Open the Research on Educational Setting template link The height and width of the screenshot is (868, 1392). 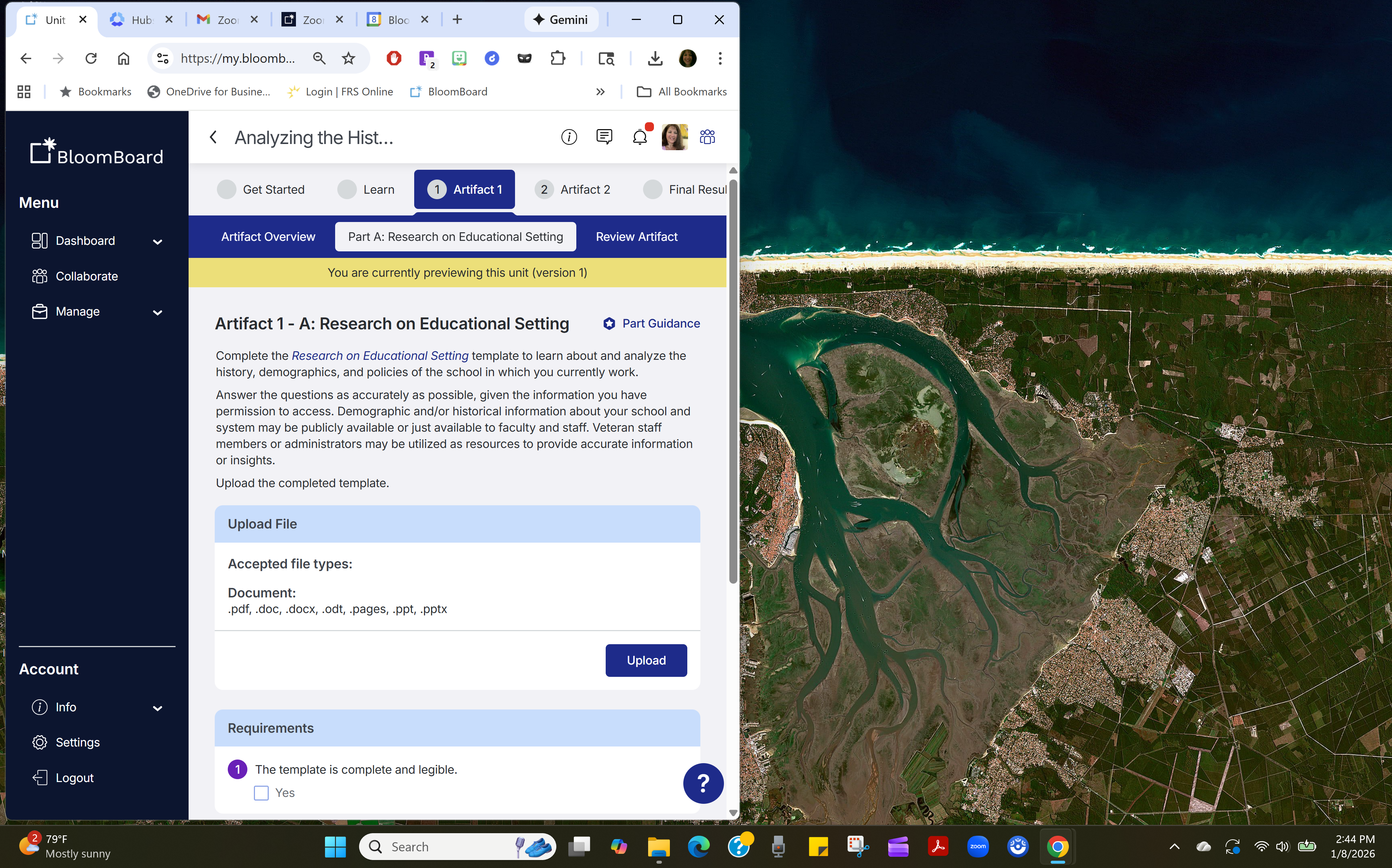point(379,355)
